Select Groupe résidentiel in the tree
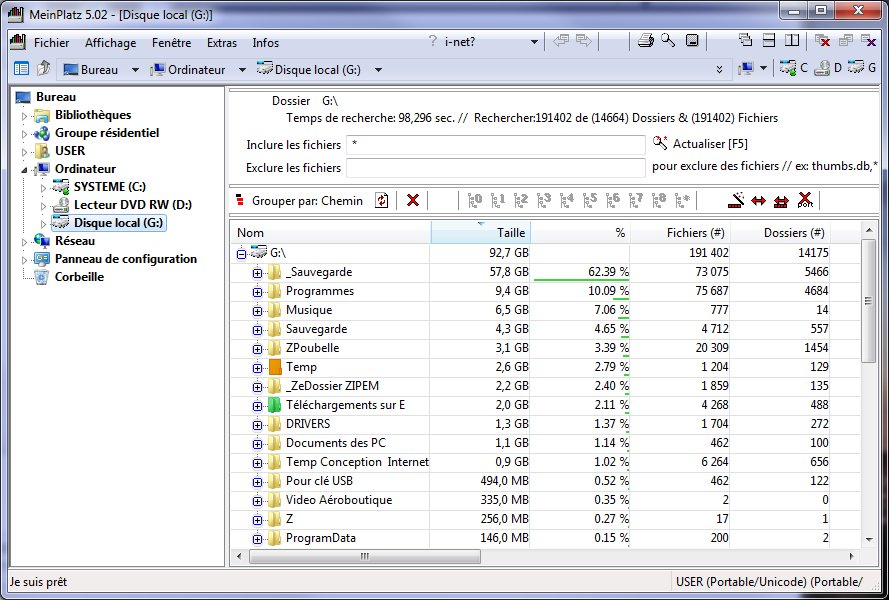Viewport: 889px width, 600px height. click(107, 133)
